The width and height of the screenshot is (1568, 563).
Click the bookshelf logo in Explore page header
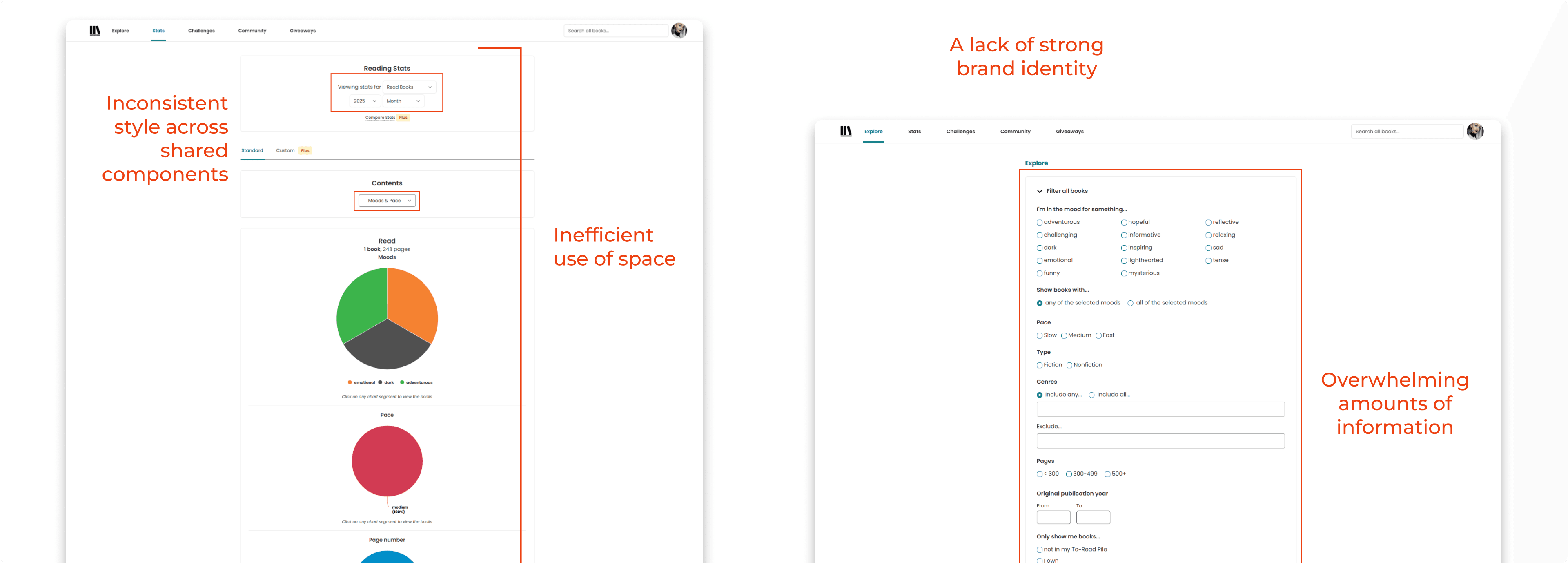click(x=846, y=131)
